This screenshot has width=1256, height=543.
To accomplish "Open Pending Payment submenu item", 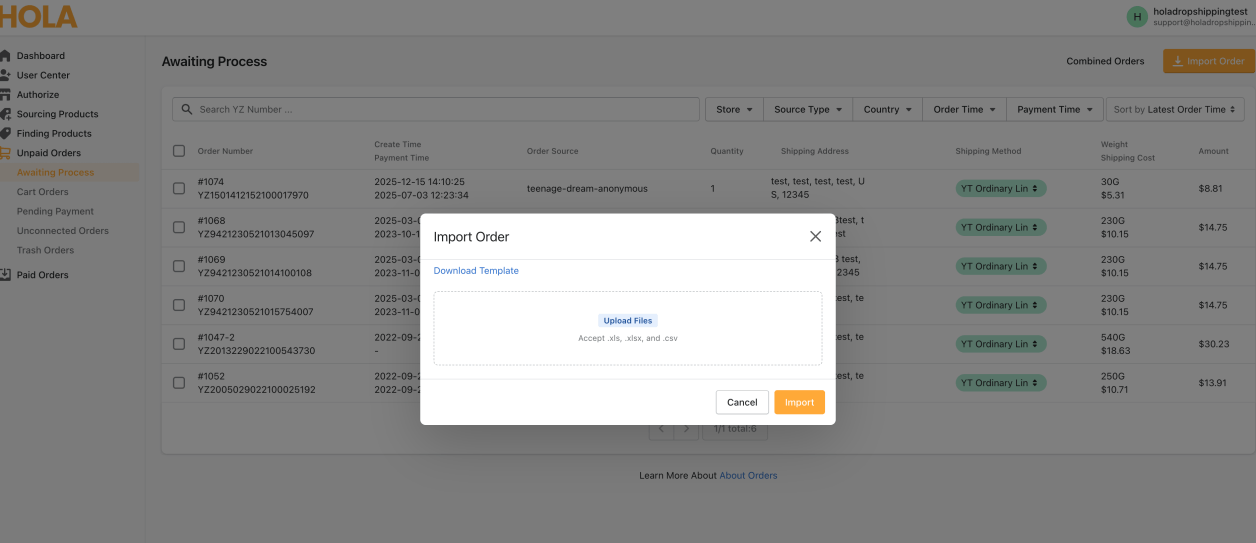I will tap(55, 211).
